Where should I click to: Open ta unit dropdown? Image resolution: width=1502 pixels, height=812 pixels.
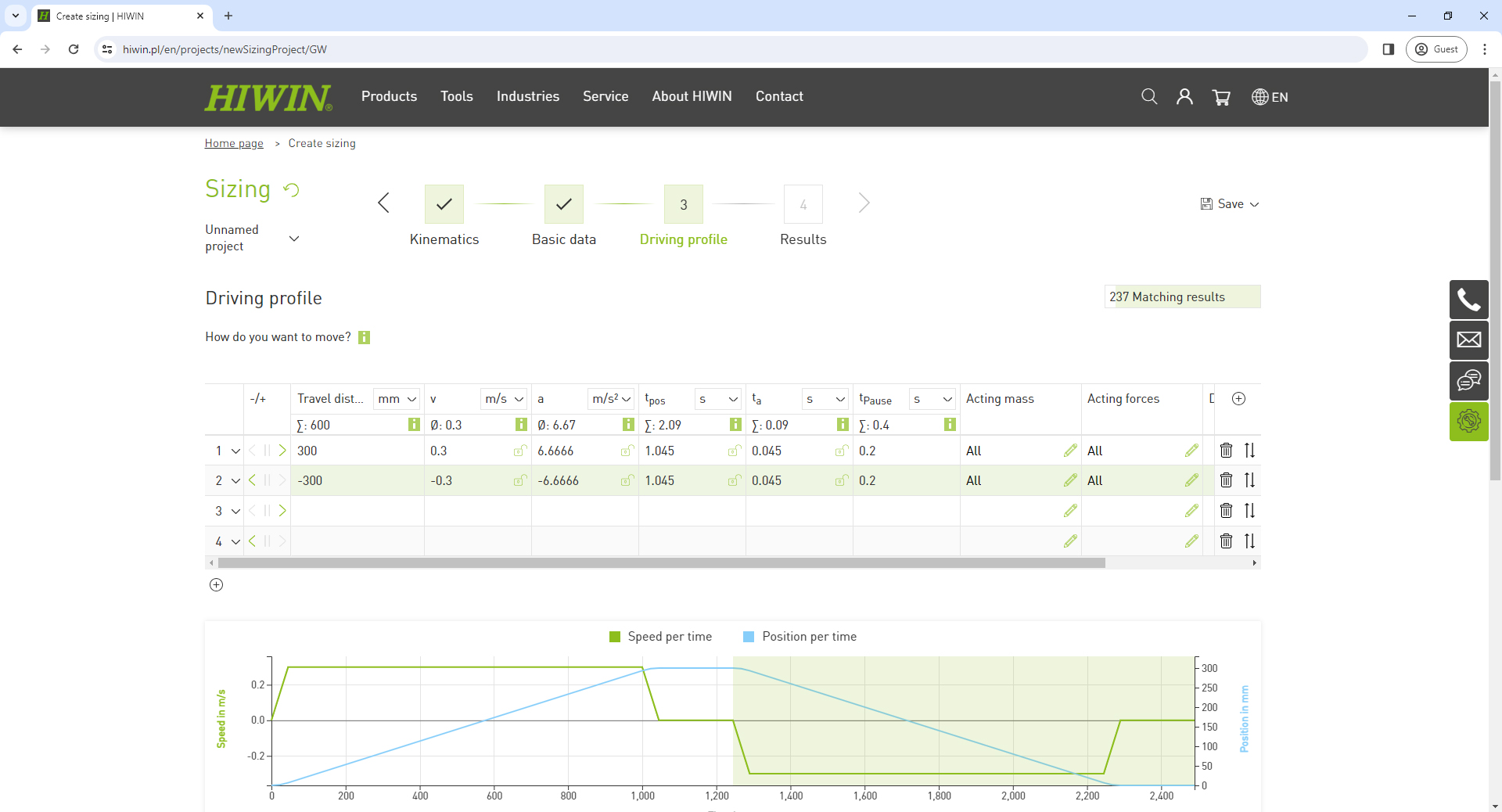[825, 399]
